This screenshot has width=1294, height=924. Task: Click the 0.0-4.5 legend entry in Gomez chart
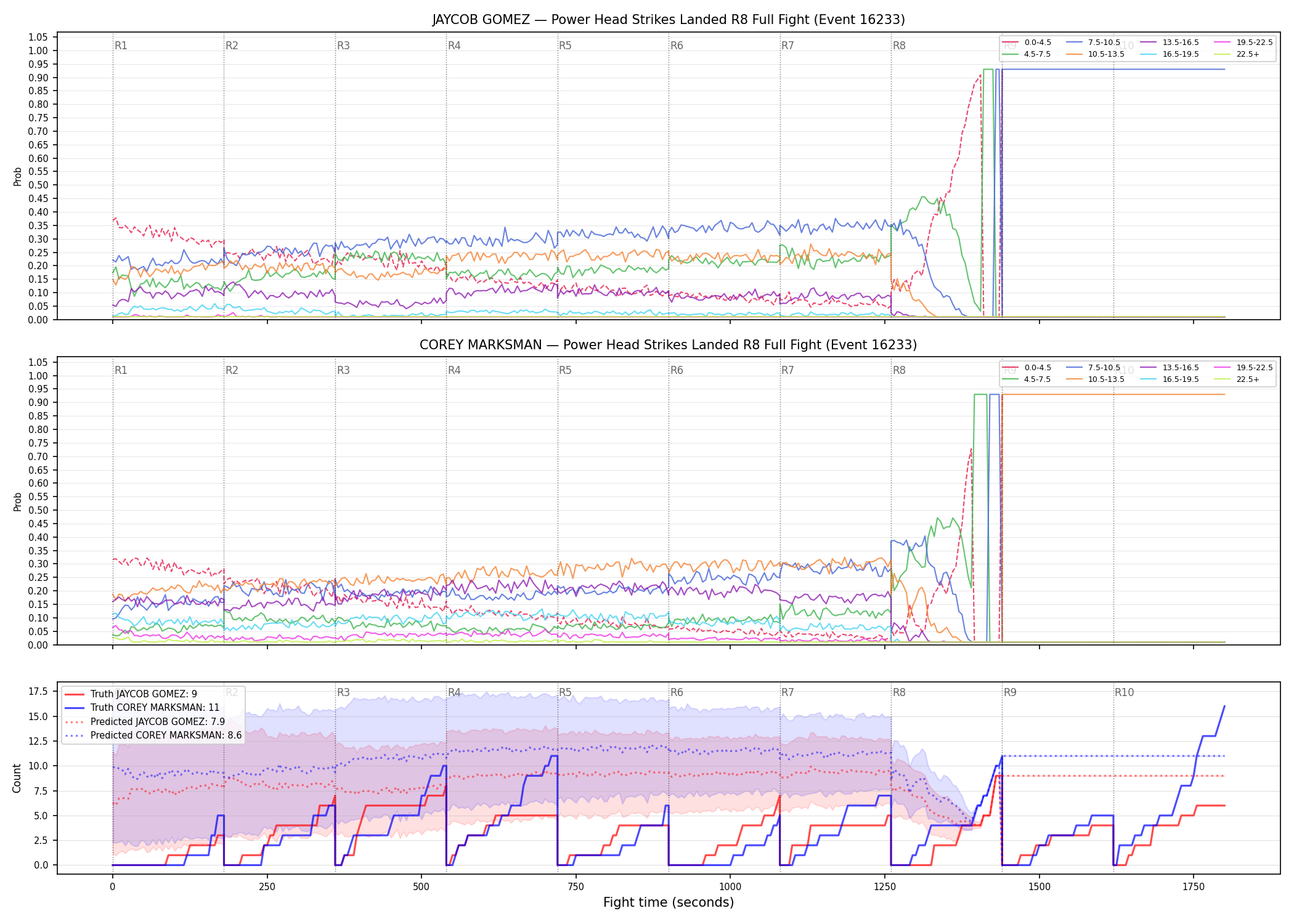[1027, 43]
